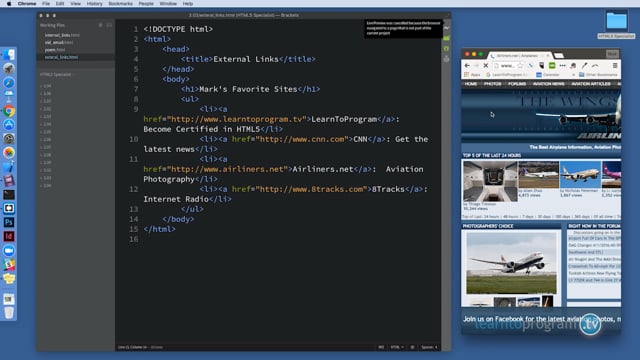Select the Airliners.net browser tab
The image size is (640, 360).
pos(520,56)
